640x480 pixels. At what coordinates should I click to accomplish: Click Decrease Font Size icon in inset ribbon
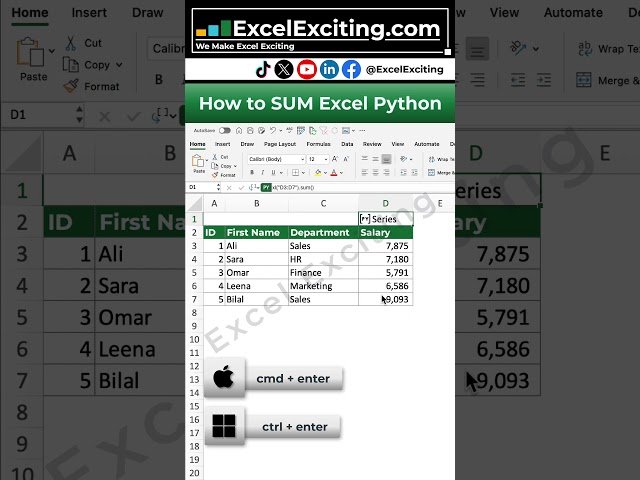(x=347, y=159)
